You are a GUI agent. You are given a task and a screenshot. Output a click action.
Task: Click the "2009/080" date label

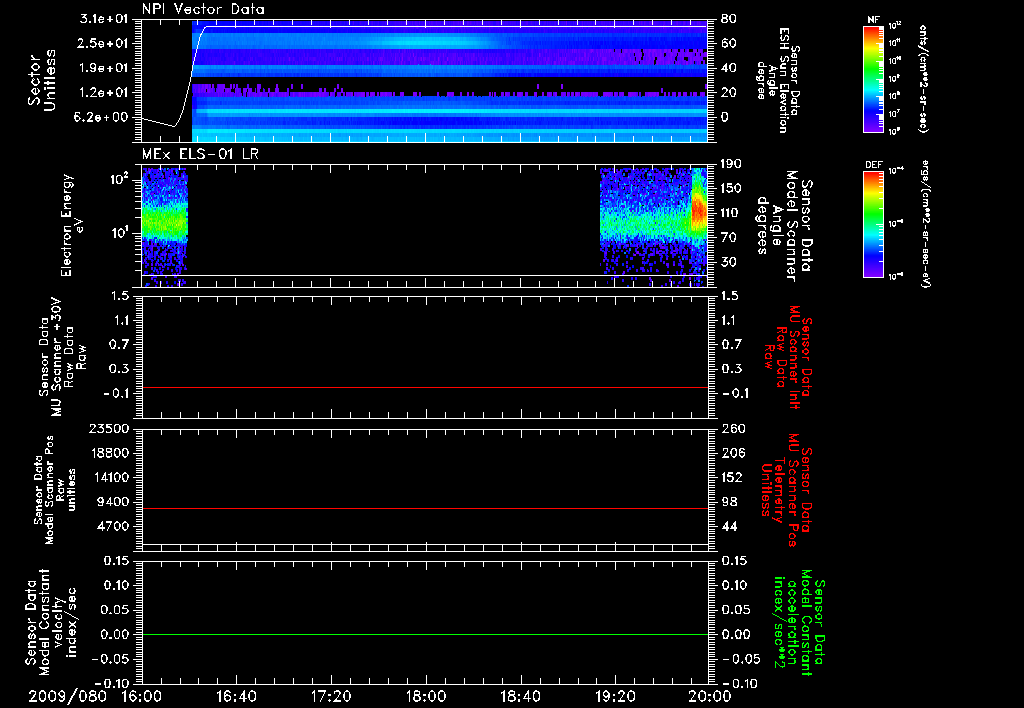[67, 696]
